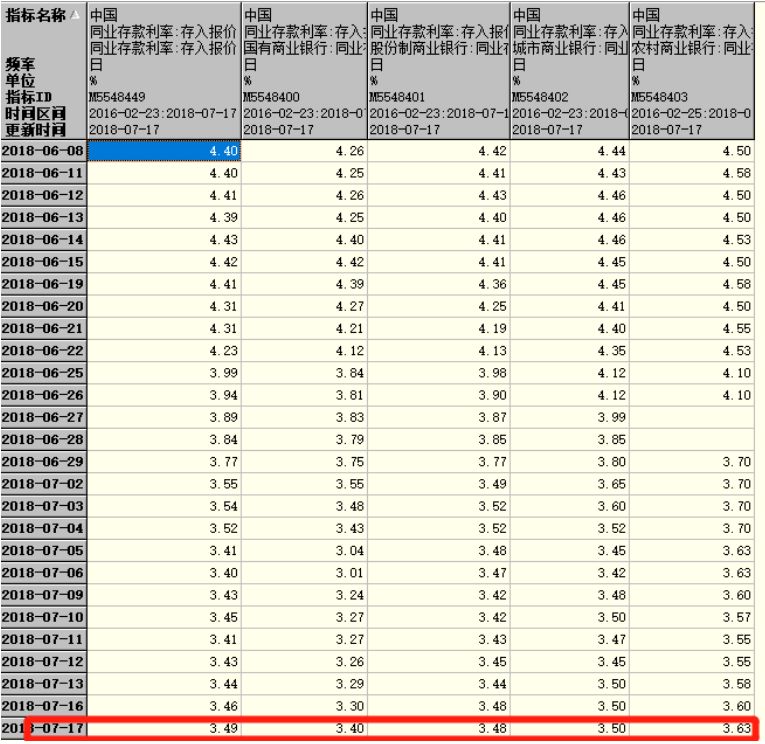Select row header 2018-06-14

(43, 240)
